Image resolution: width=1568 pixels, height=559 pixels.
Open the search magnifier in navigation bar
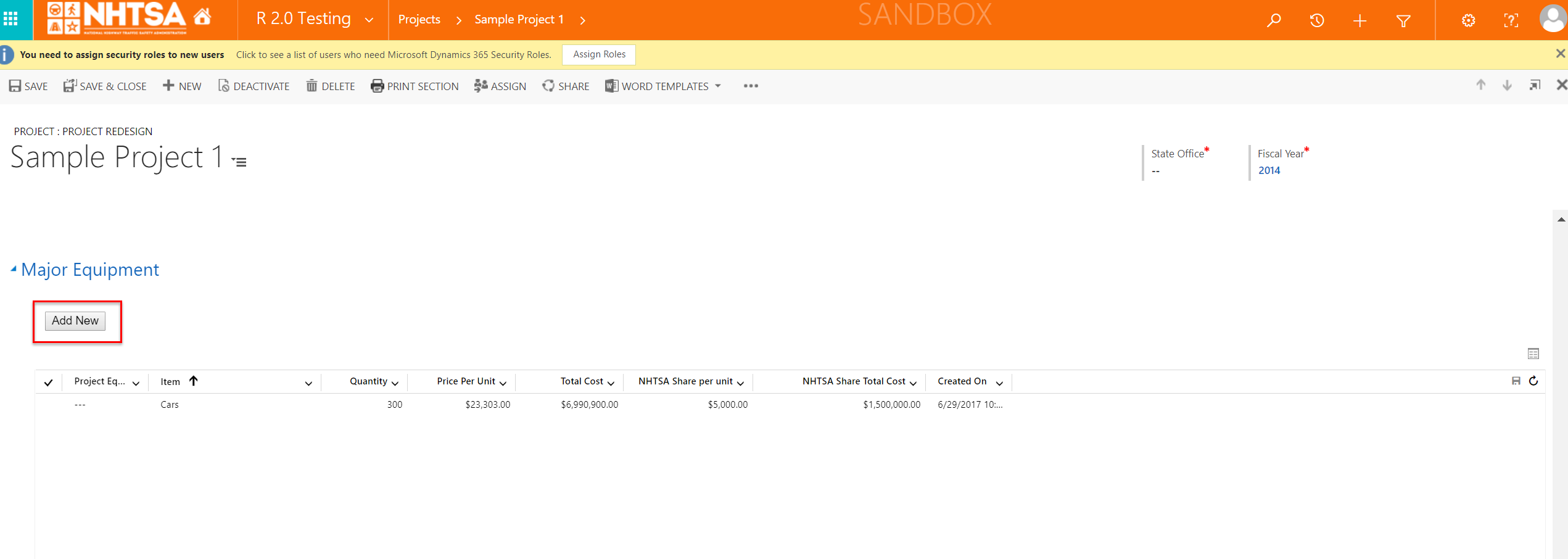tap(1274, 20)
